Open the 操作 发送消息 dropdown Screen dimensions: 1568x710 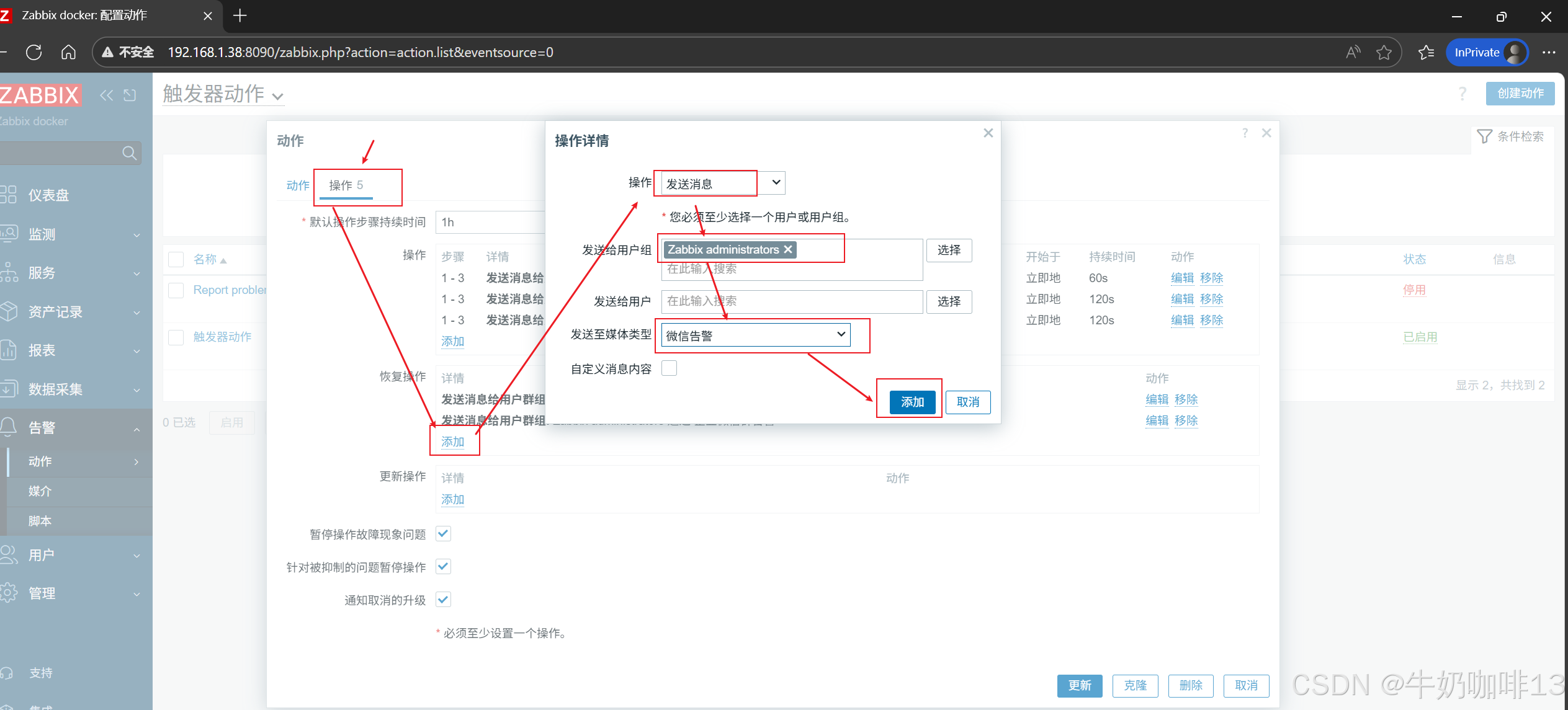pyautogui.click(x=723, y=184)
